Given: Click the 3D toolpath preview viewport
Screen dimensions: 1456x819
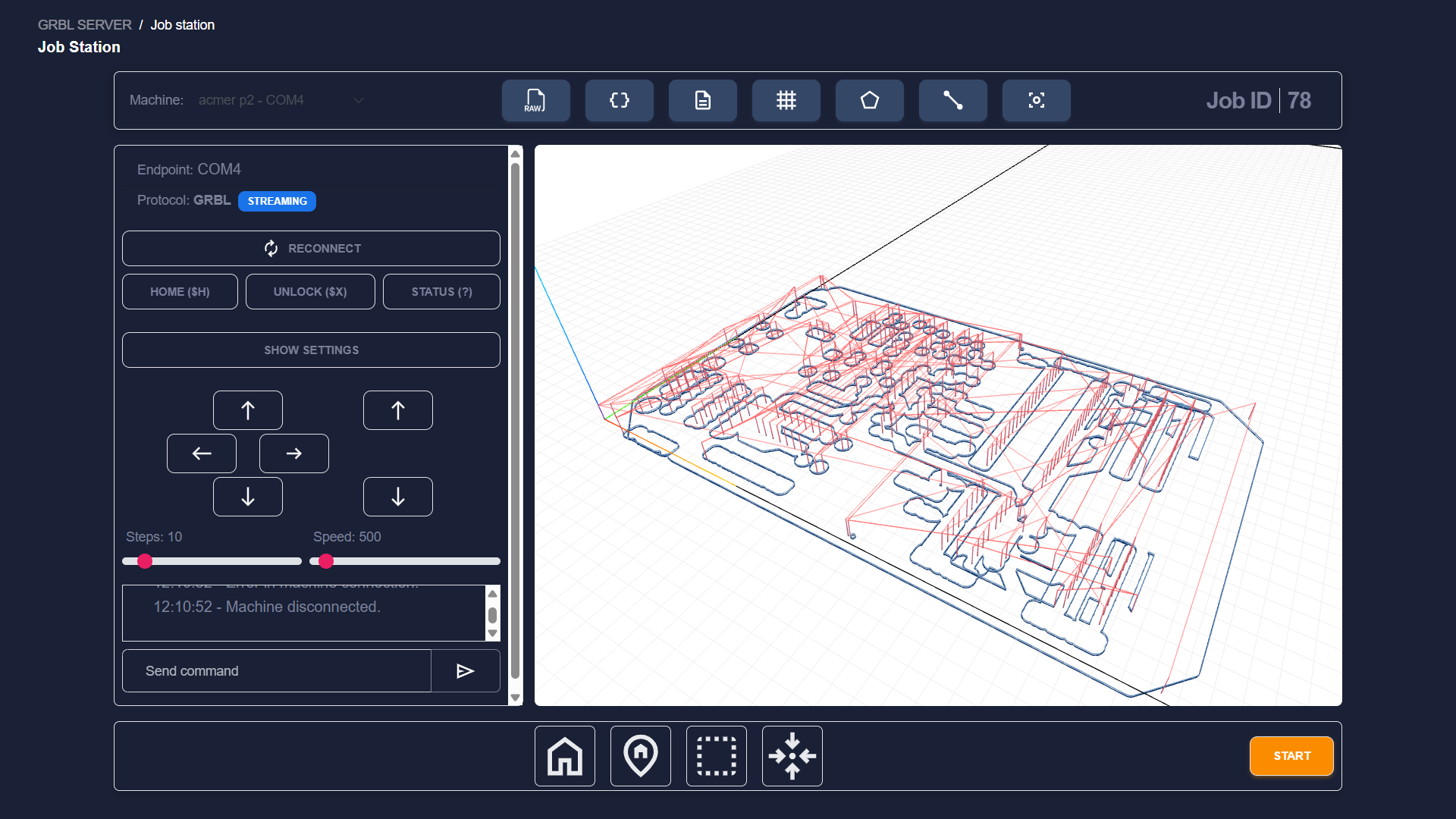Looking at the screenshot, I should click(x=938, y=425).
